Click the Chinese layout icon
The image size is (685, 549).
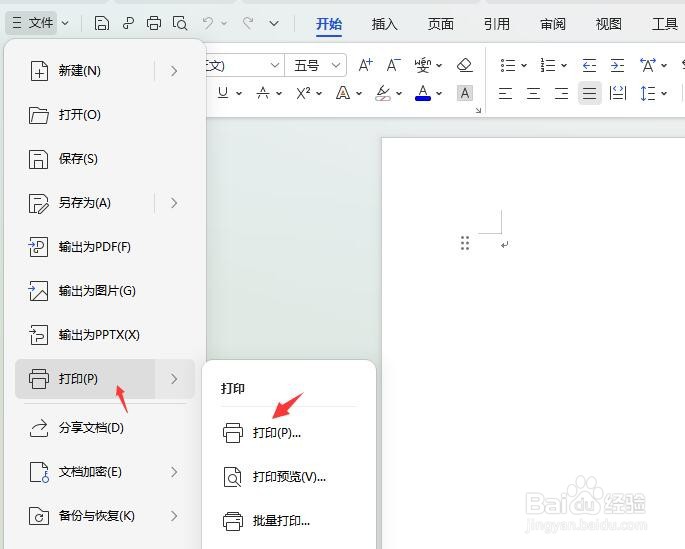648,66
